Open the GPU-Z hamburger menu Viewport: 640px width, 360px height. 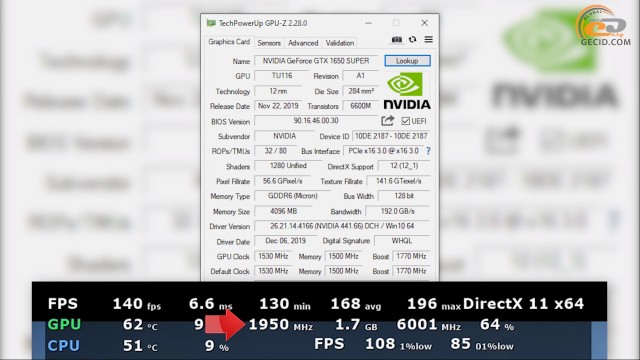click(x=429, y=40)
